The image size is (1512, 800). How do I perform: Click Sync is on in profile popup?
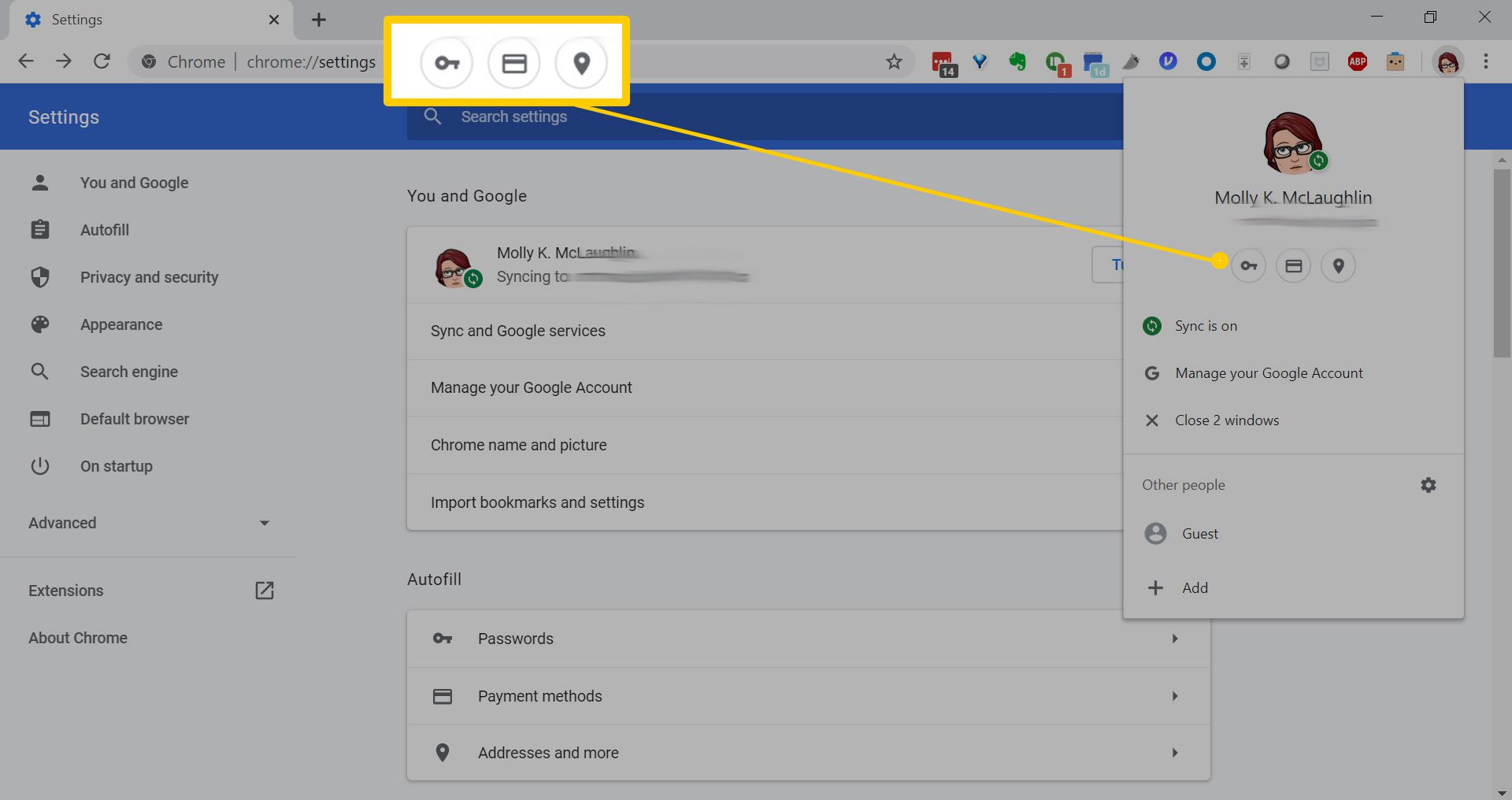point(1294,326)
